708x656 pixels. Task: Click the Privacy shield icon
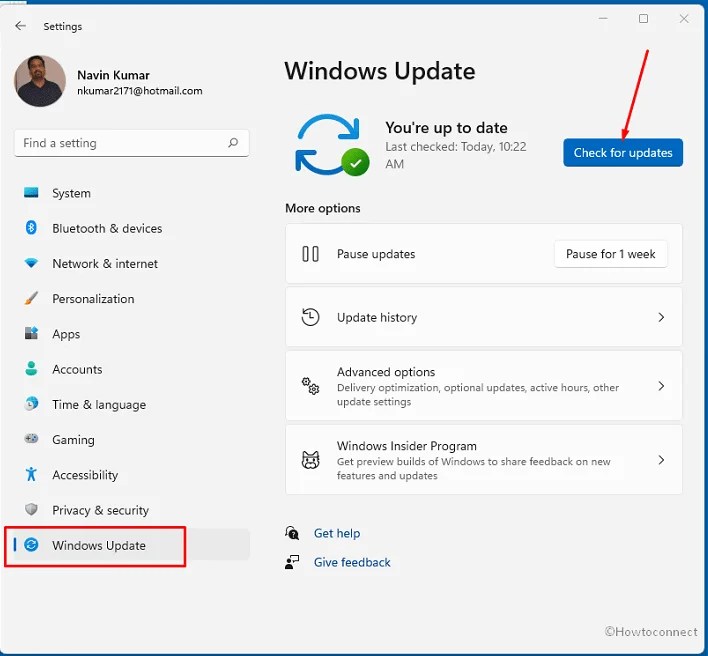pyautogui.click(x=31, y=509)
